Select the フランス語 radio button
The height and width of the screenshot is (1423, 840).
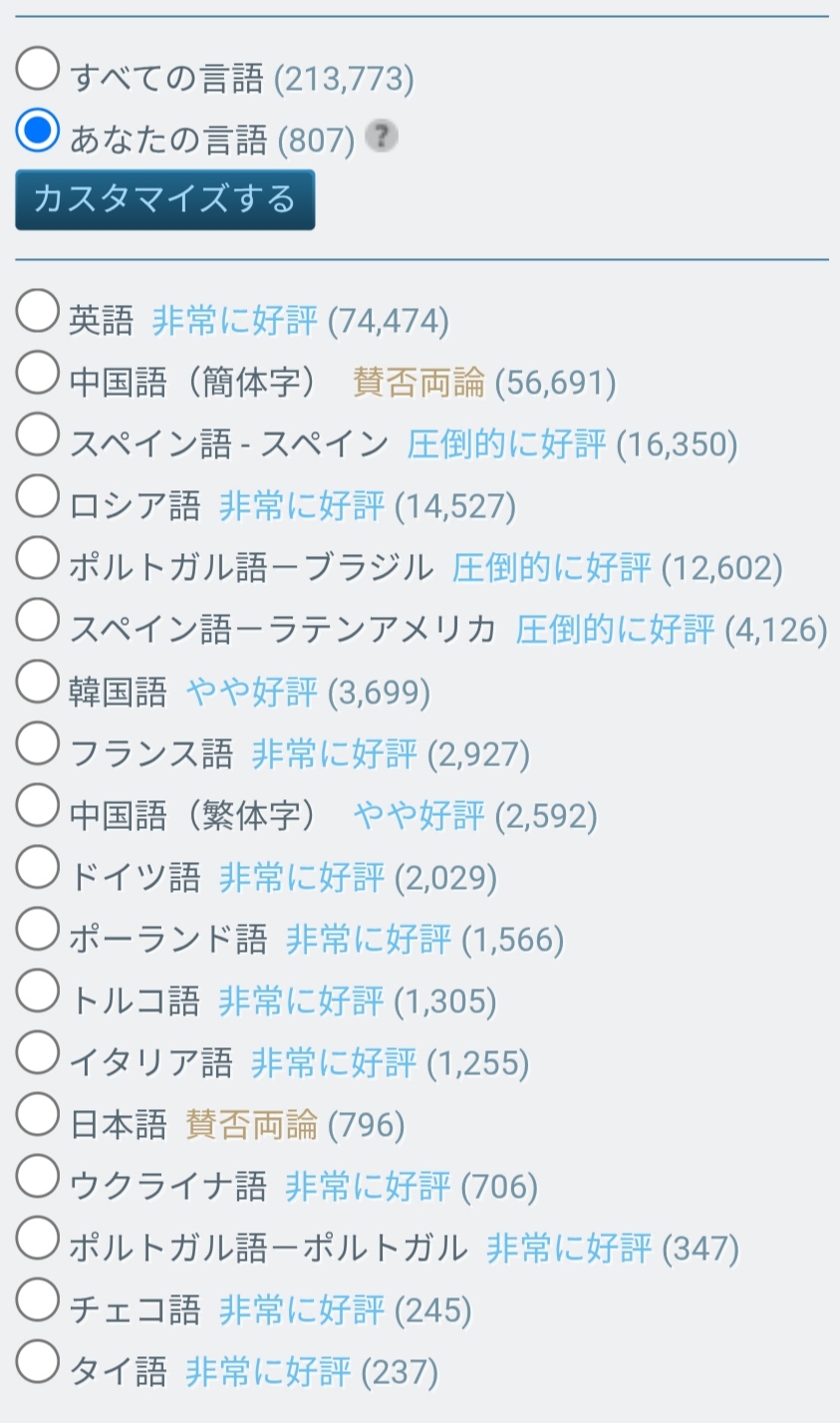pos(38,744)
